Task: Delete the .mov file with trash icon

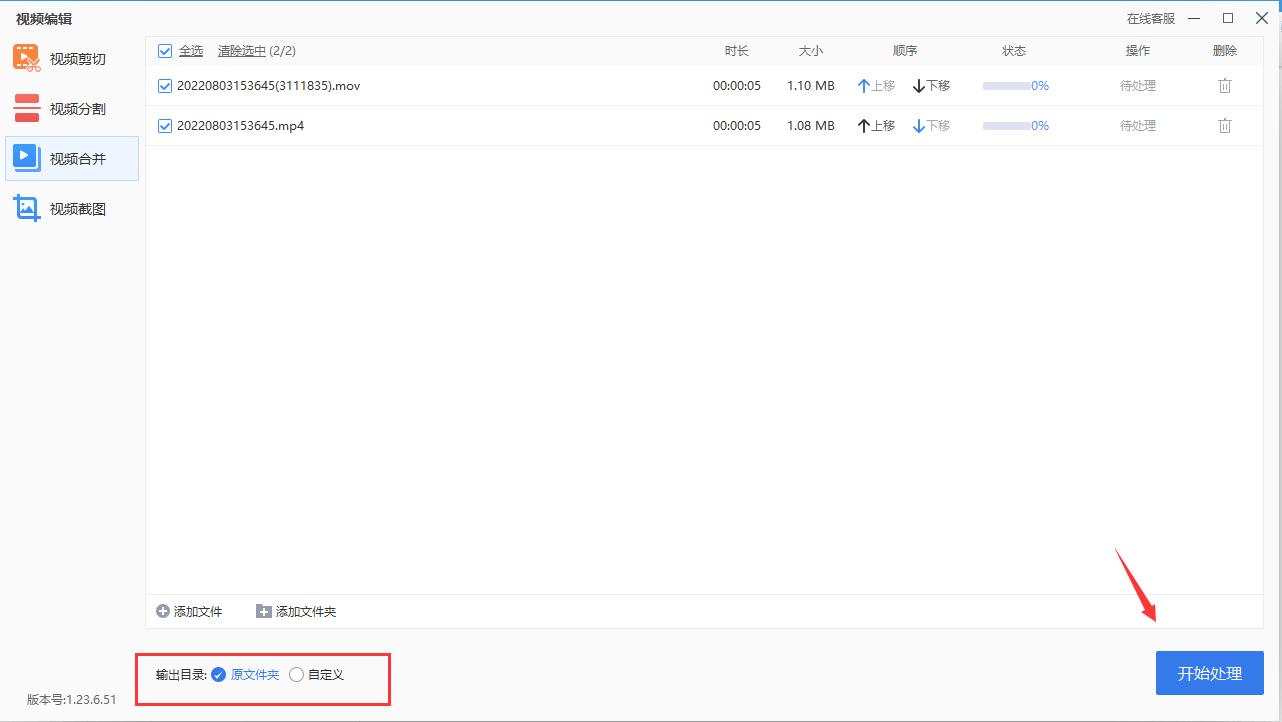Action: 1224,86
